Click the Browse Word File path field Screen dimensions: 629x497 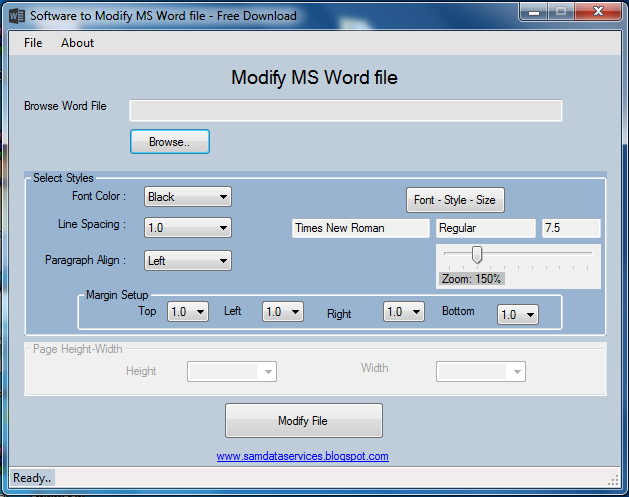tap(346, 111)
